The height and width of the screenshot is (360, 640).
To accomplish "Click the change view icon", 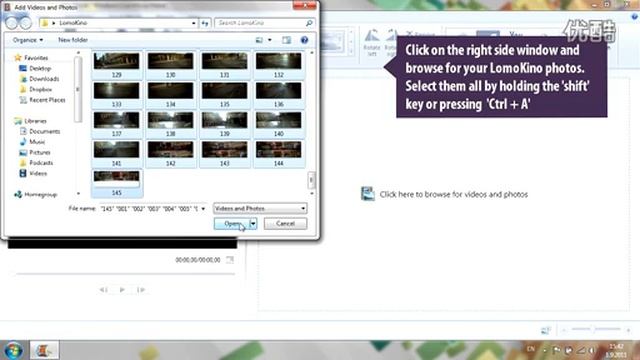I will click(x=259, y=40).
